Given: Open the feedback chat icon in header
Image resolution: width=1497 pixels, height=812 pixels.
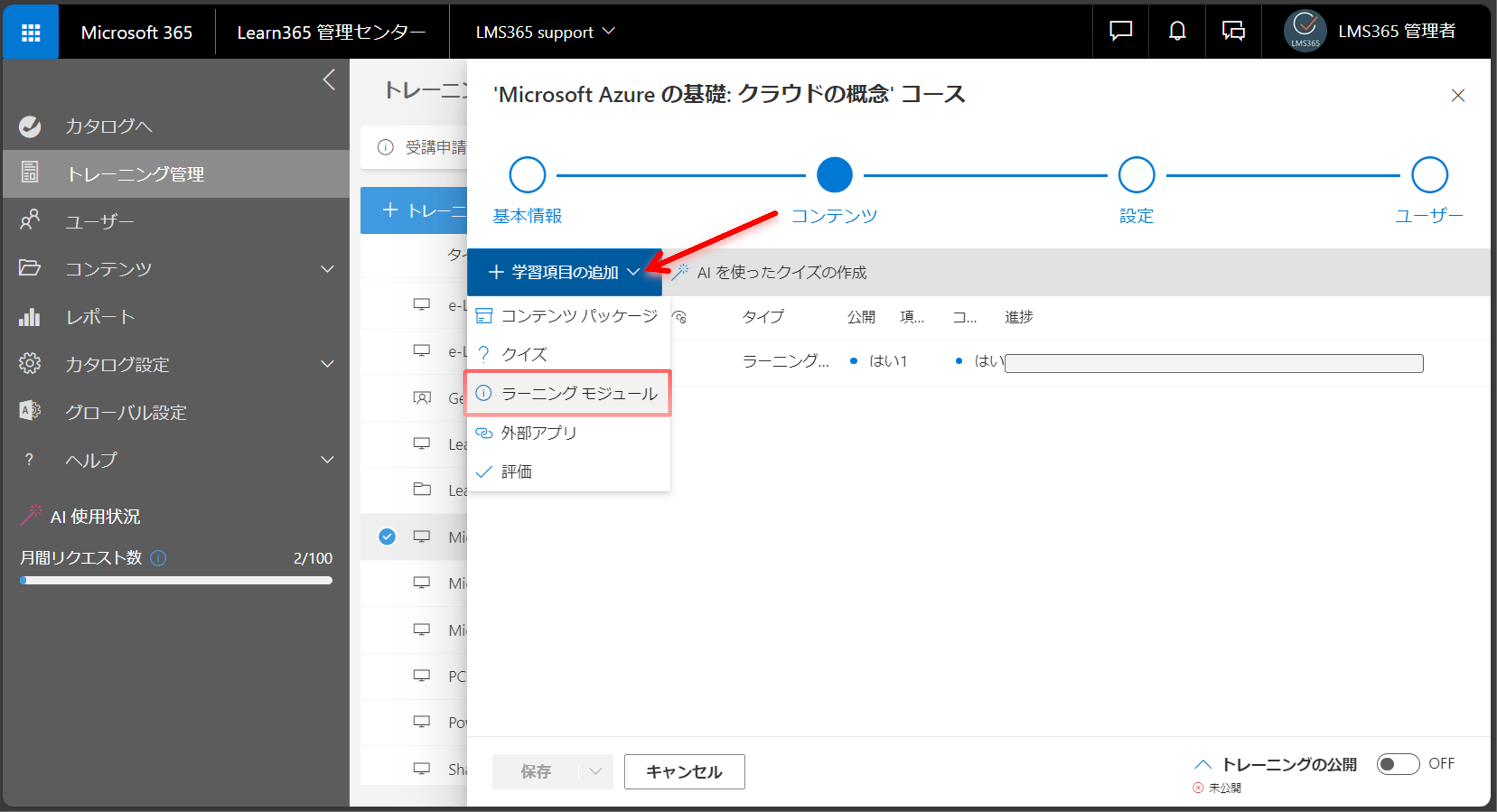Looking at the screenshot, I should [x=1120, y=31].
